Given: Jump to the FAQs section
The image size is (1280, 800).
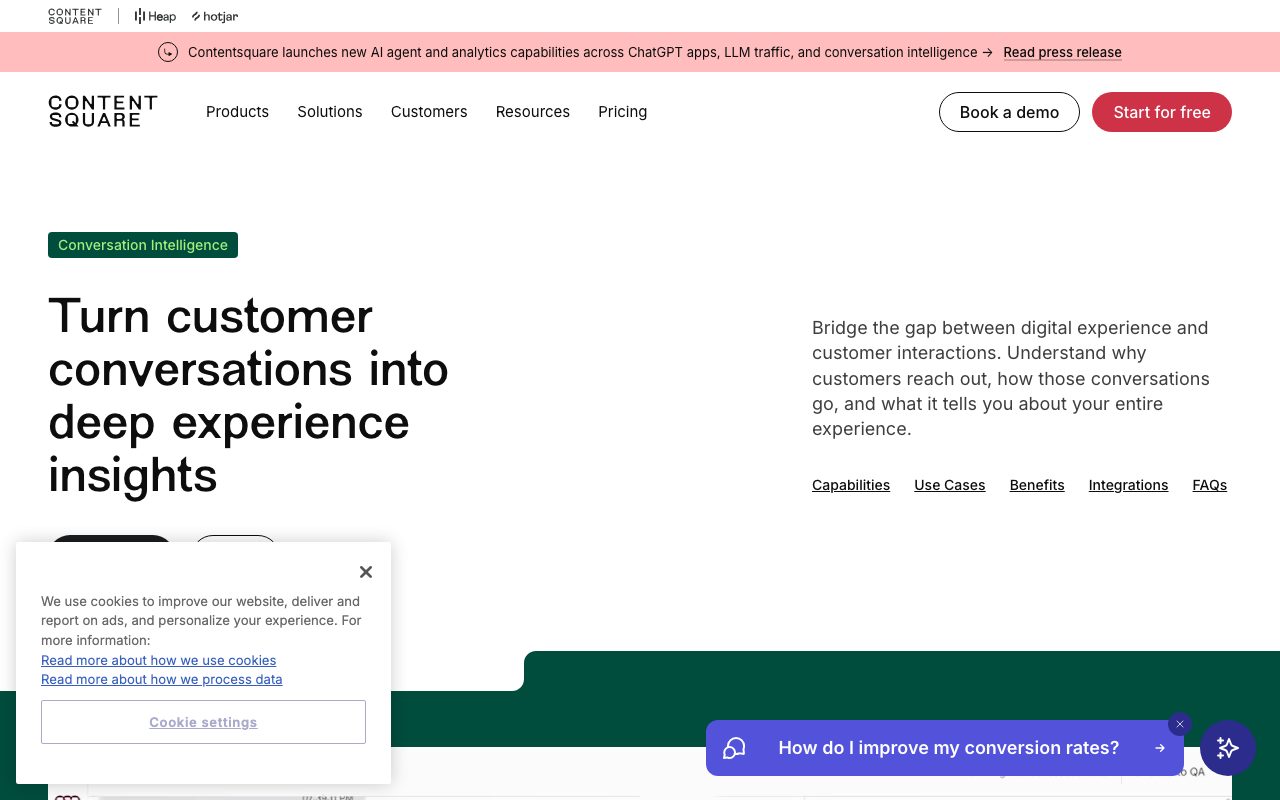Looking at the screenshot, I should click(x=1210, y=485).
